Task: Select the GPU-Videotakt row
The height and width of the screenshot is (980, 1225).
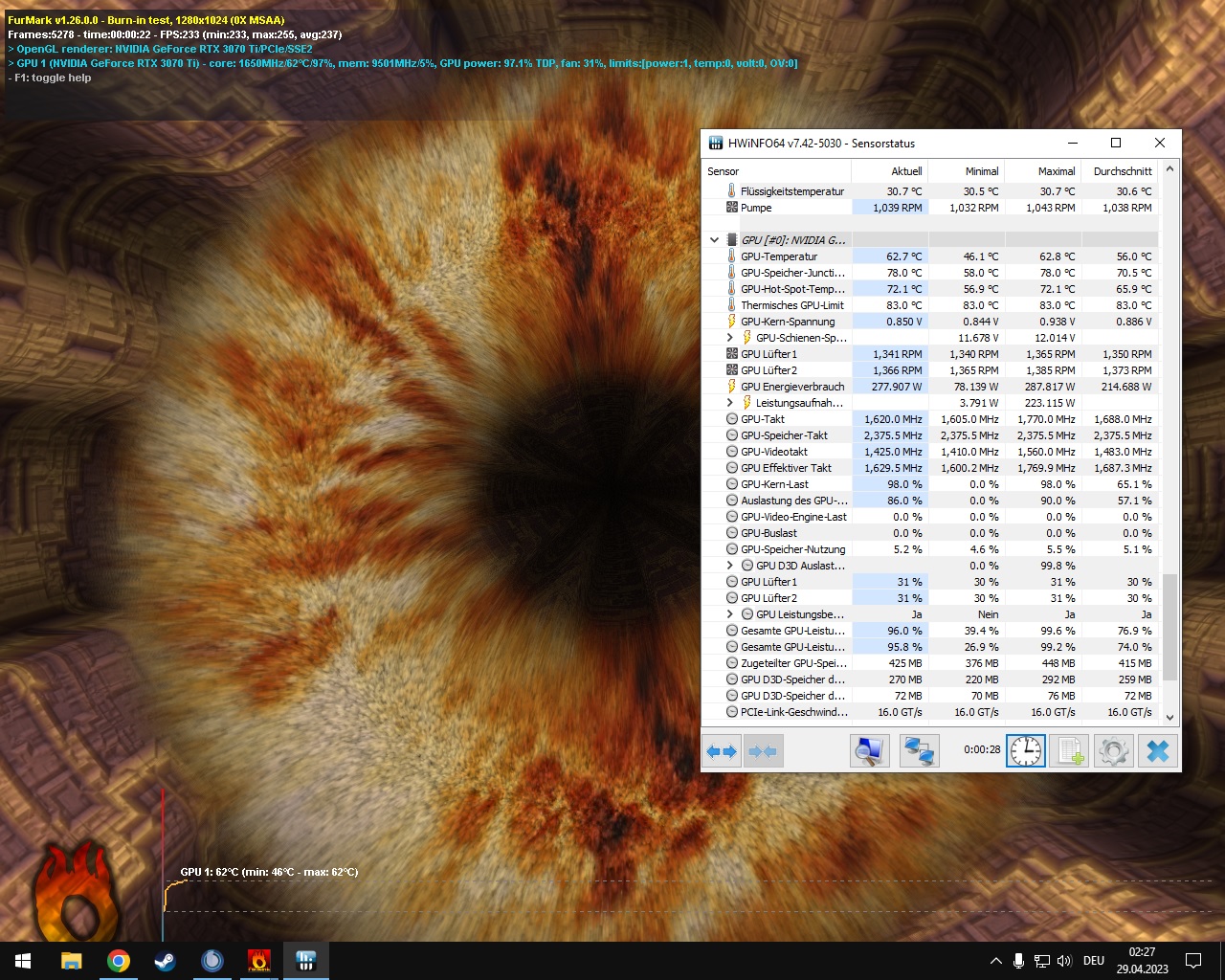Action: click(x=930, y=451)
